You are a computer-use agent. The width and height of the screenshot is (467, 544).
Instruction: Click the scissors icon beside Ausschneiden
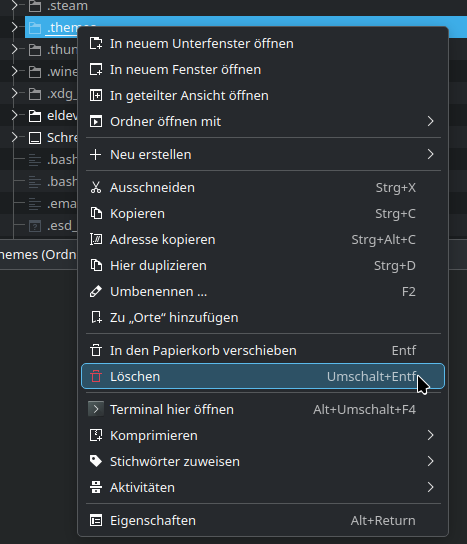pos(96,187)
